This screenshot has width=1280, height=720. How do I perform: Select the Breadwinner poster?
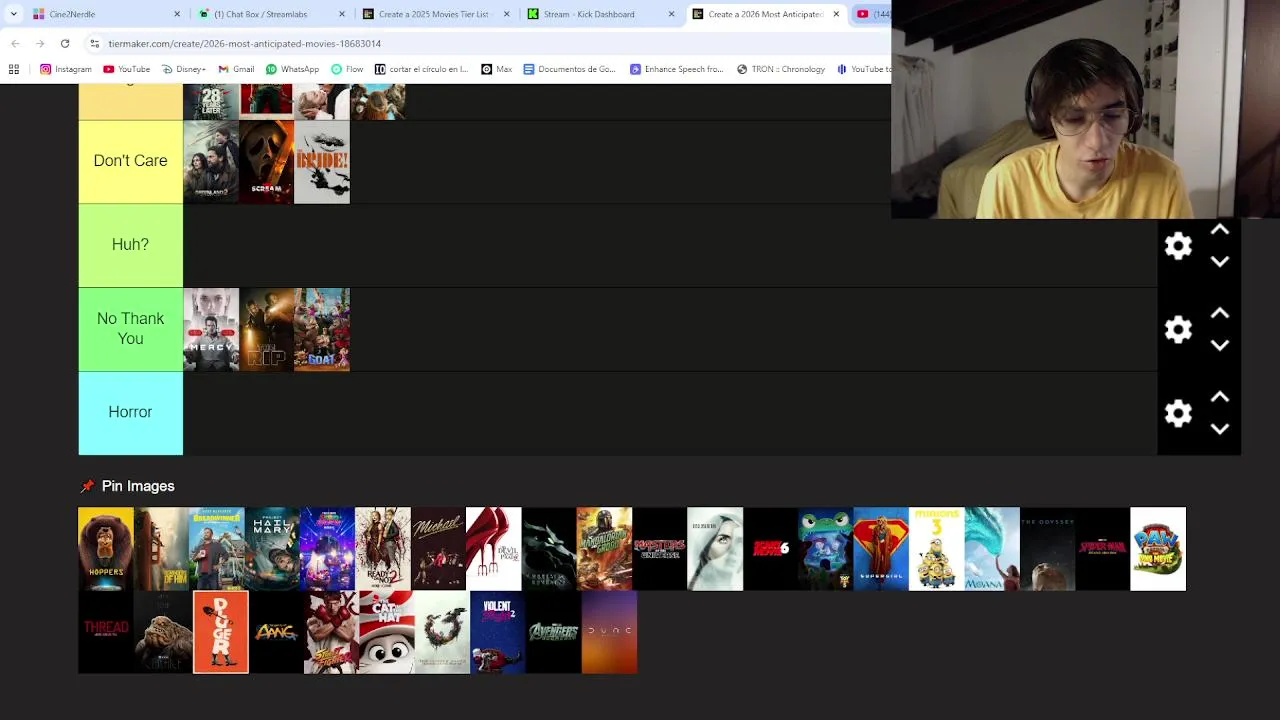(216, 549)
